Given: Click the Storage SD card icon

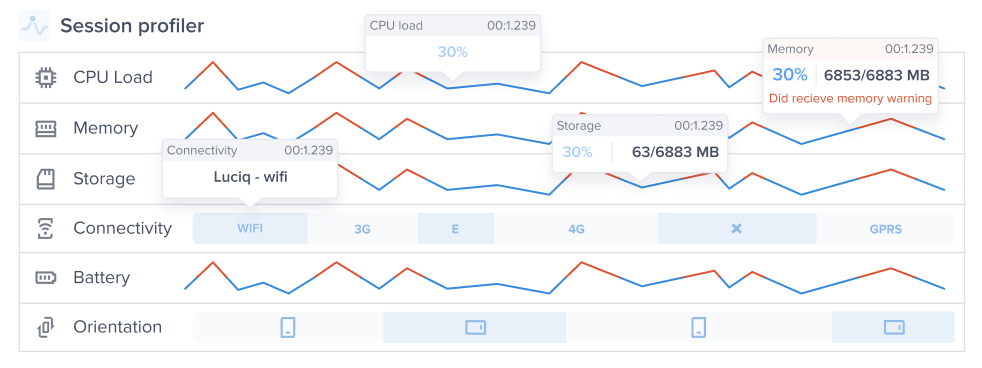Looking at the screenshot, I should 46,179.
